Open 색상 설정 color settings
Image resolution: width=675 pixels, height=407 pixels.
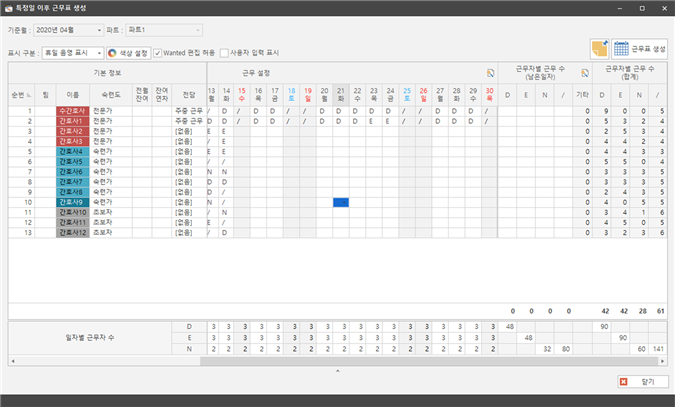point(127,53)
